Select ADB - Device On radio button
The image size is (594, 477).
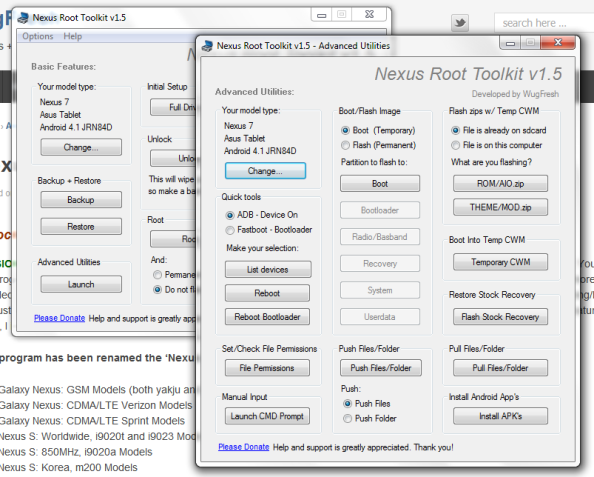(230, 215)
